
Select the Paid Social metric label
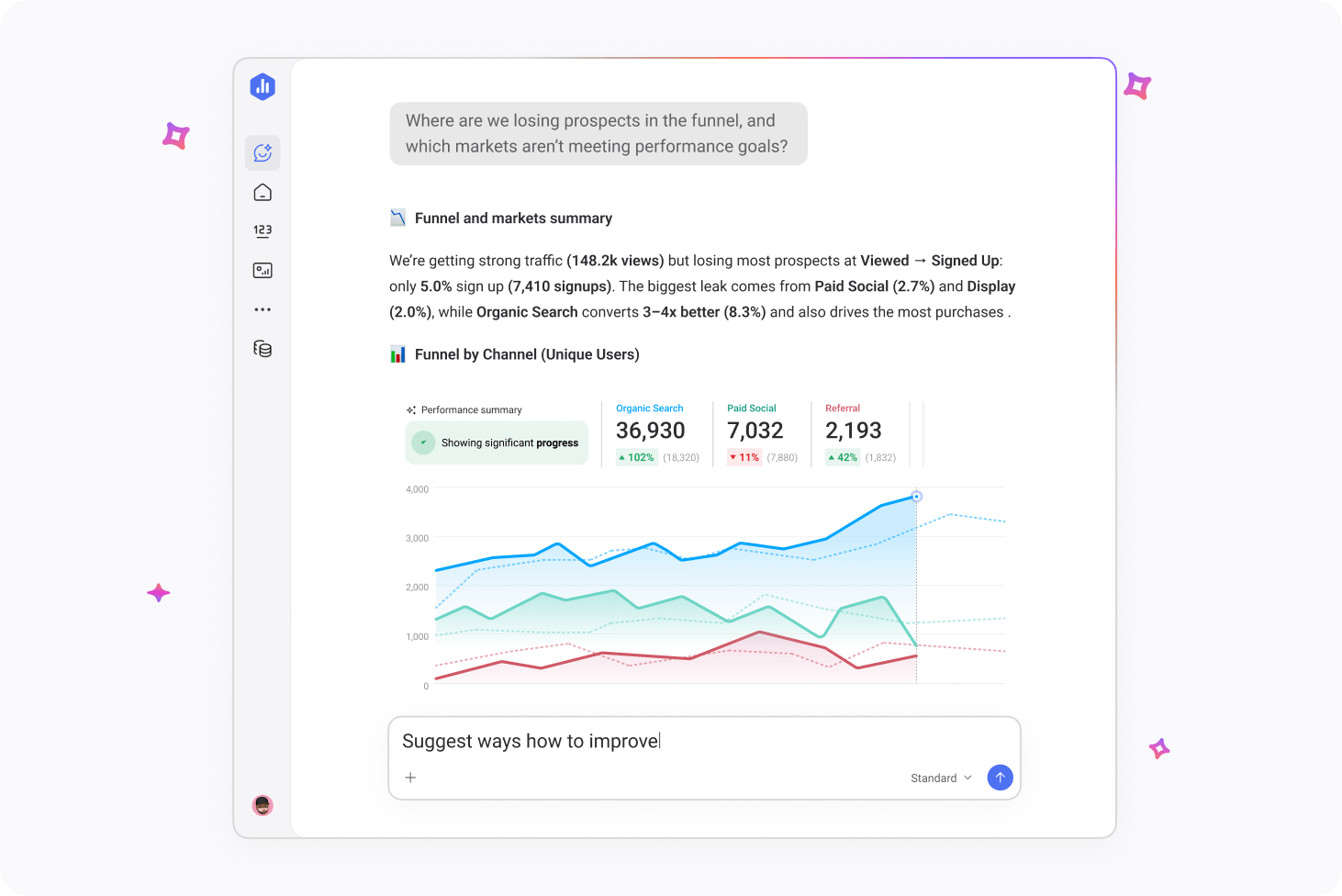(752, 409)
